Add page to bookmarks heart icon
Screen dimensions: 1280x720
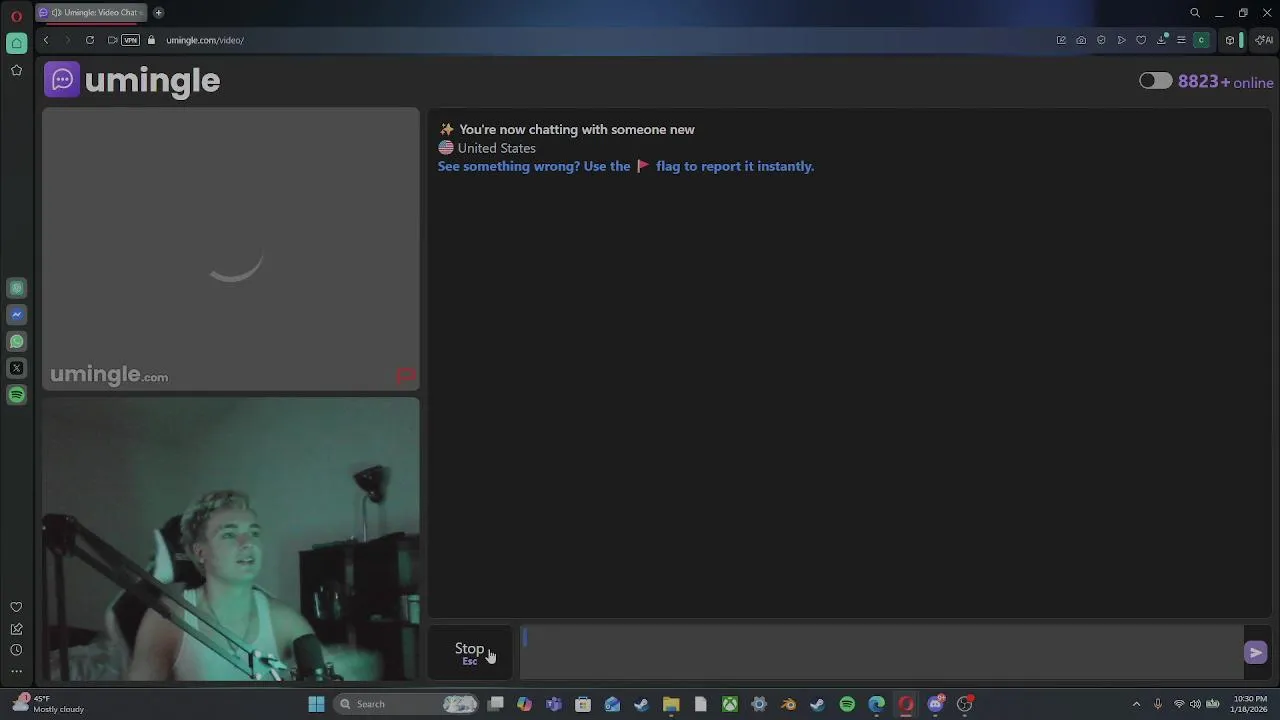click(x=1141, y=40)
